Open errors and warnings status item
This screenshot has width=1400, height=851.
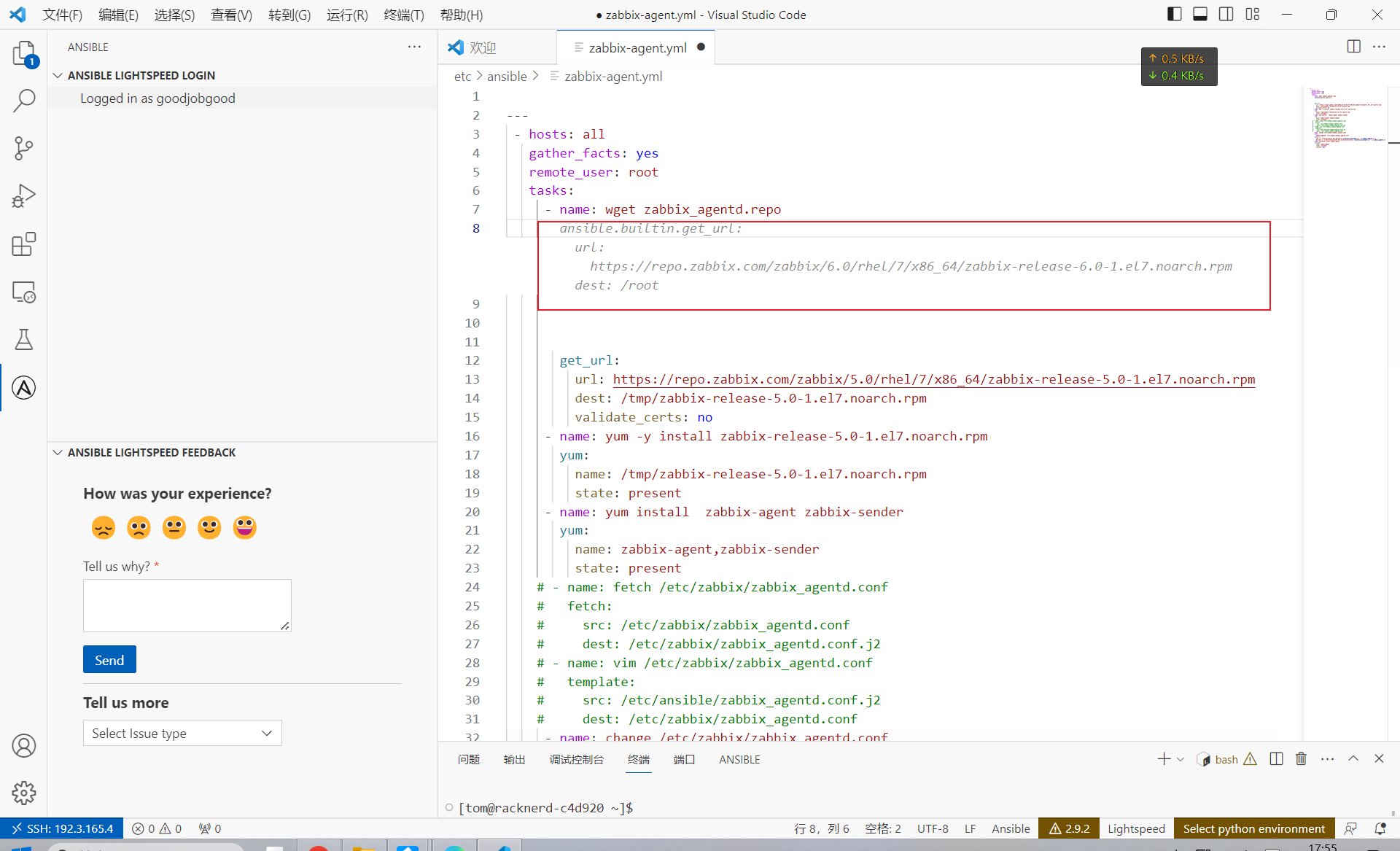[156, 828]
